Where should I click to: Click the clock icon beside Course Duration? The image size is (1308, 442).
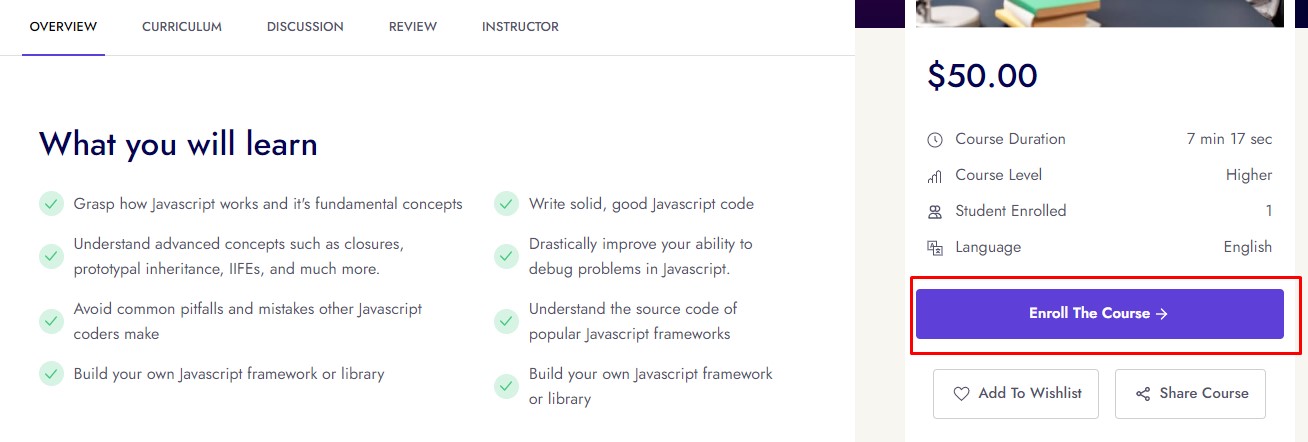[935, 140]
